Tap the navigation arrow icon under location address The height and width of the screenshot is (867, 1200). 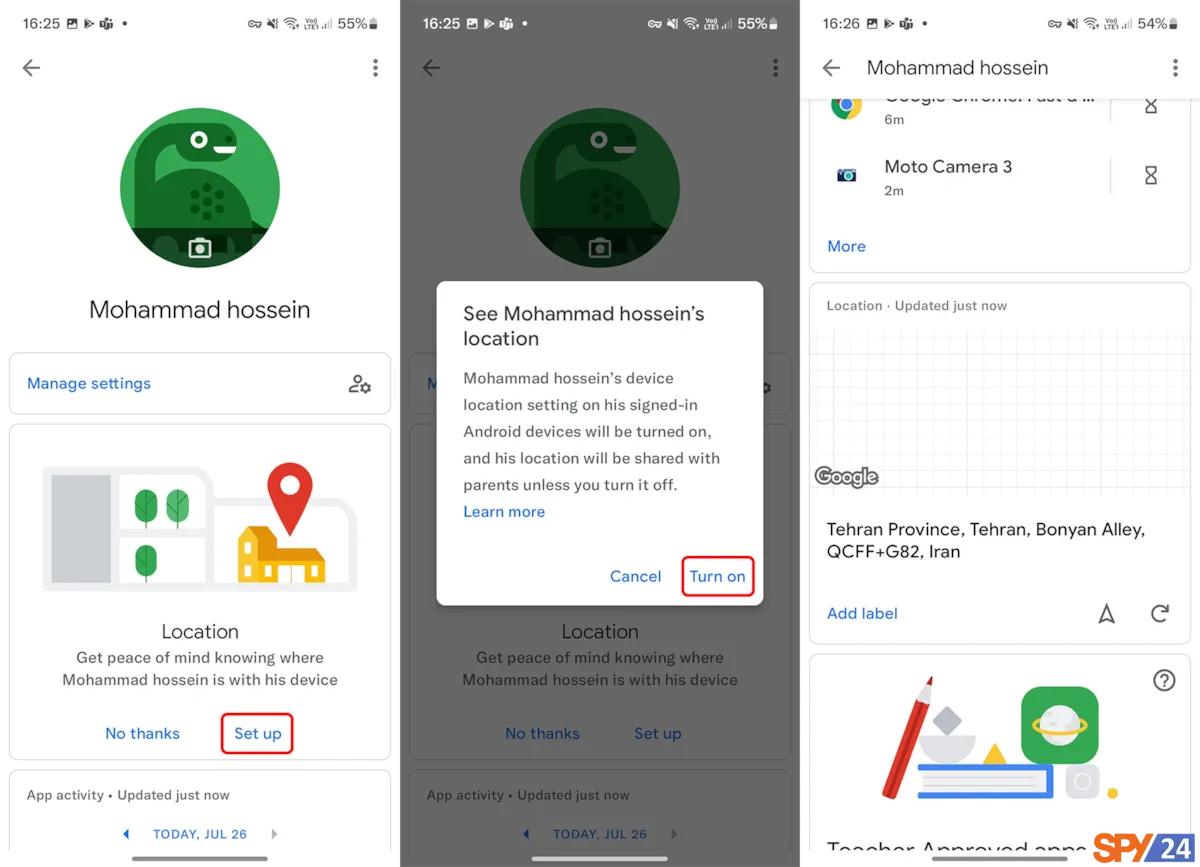1106,614
